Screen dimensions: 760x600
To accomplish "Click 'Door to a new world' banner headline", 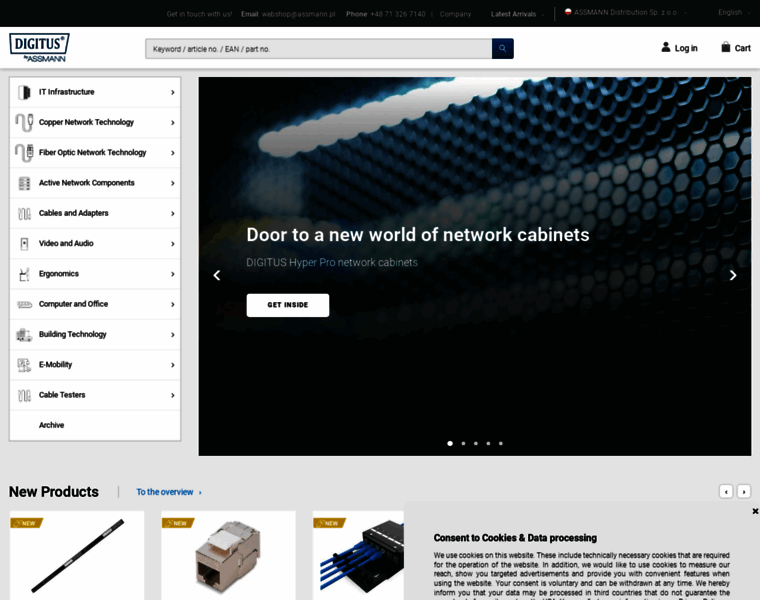I will pos(418,235).
